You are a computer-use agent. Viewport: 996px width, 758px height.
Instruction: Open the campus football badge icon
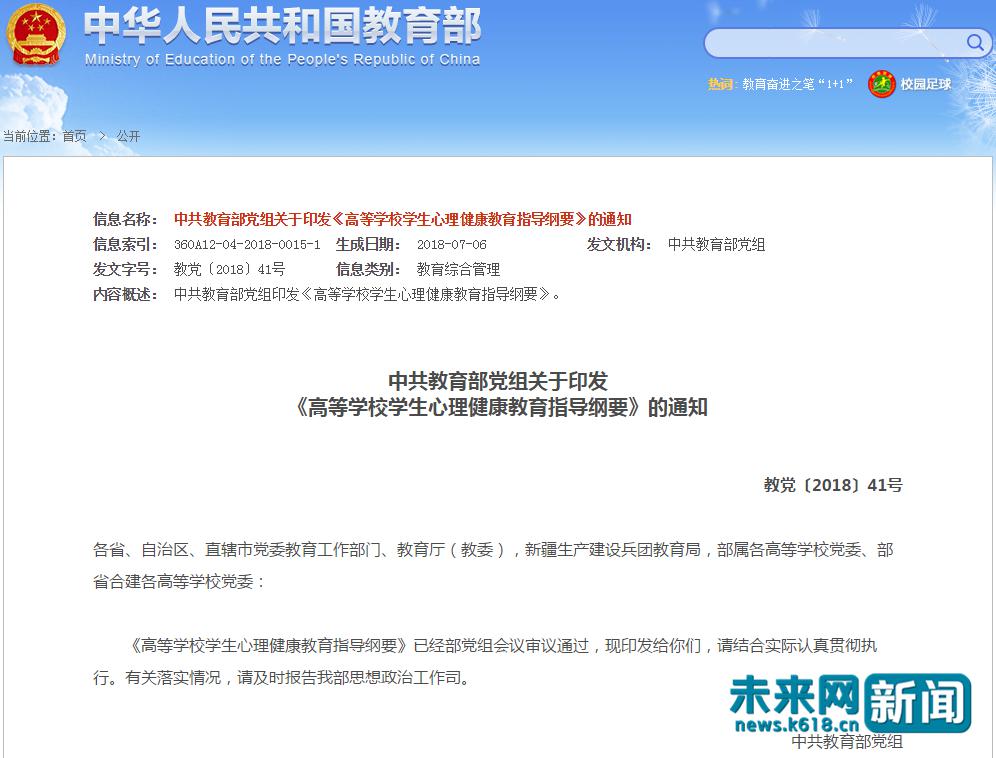coord(881,84)
